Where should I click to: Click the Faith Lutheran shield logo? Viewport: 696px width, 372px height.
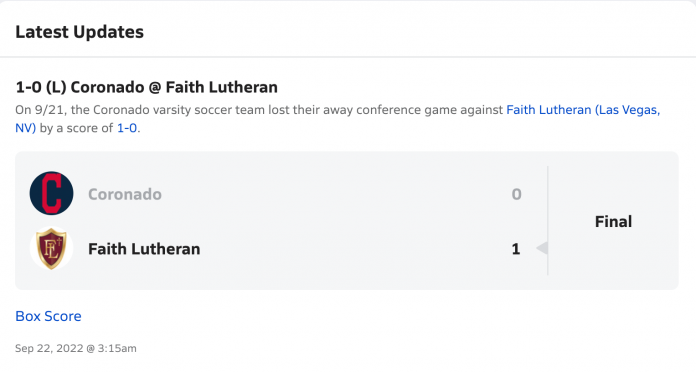(51, 249)
